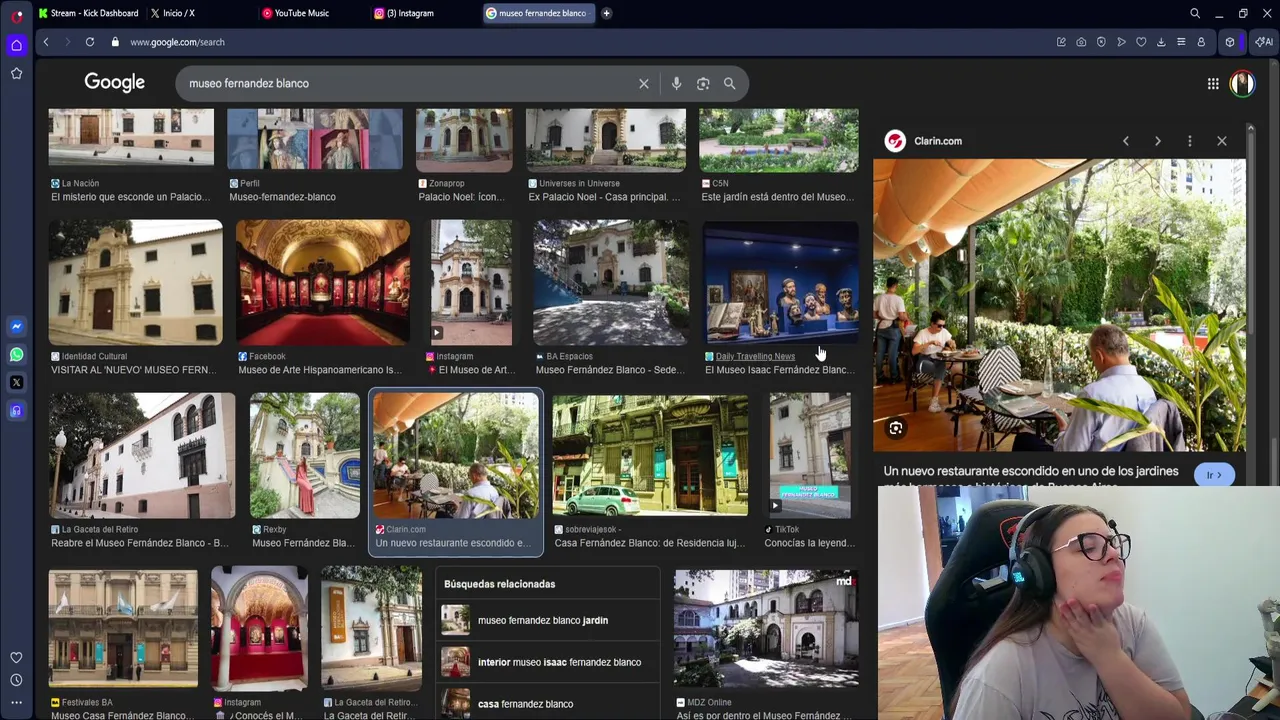The width and height of the screenshot is (1280, 720).
Task: Open toolbar send (flow) arrow icon
Action: pyautogui.click(x=1121, y=42)
